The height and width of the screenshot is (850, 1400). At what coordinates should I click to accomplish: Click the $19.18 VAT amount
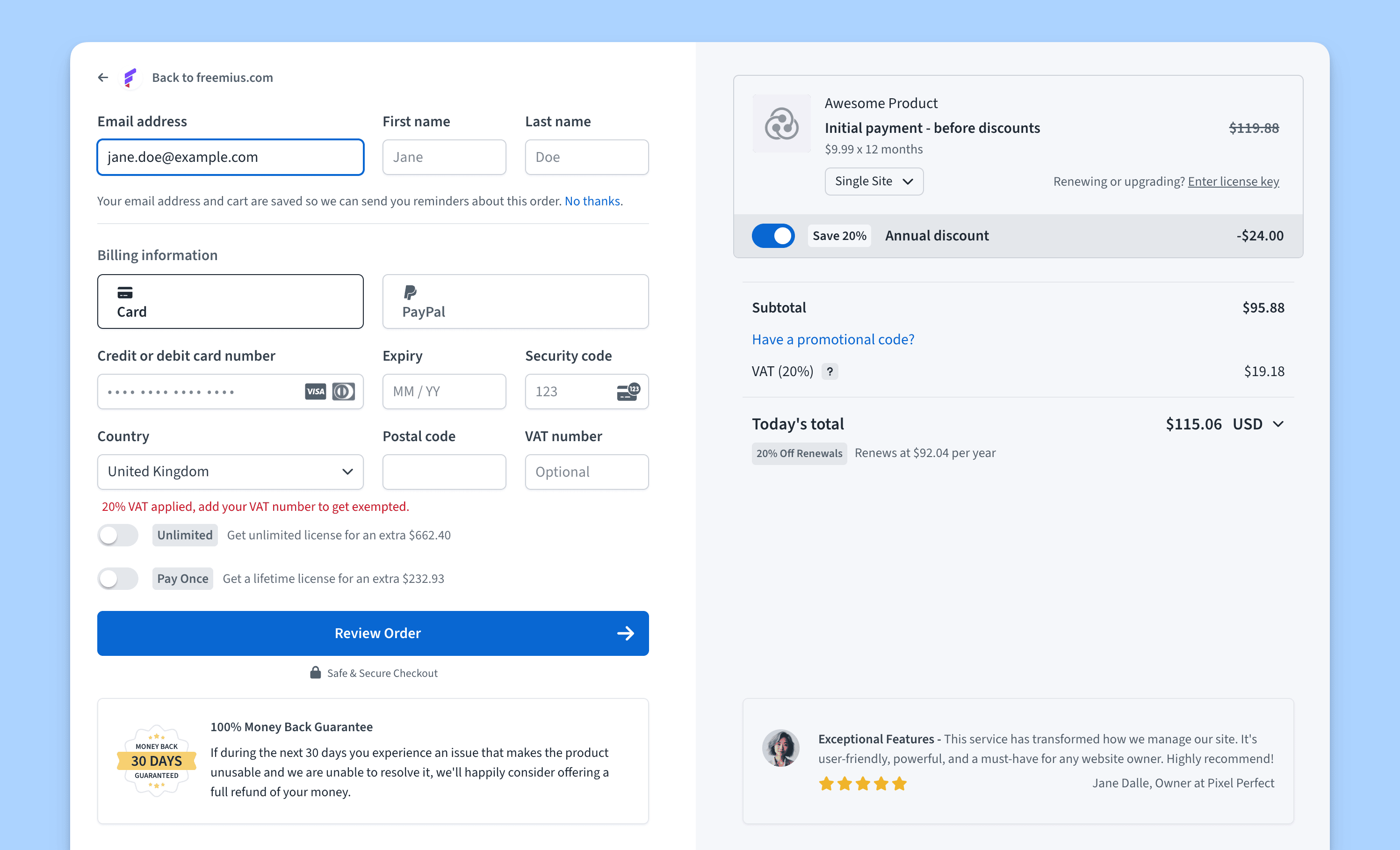point(1264,371)
